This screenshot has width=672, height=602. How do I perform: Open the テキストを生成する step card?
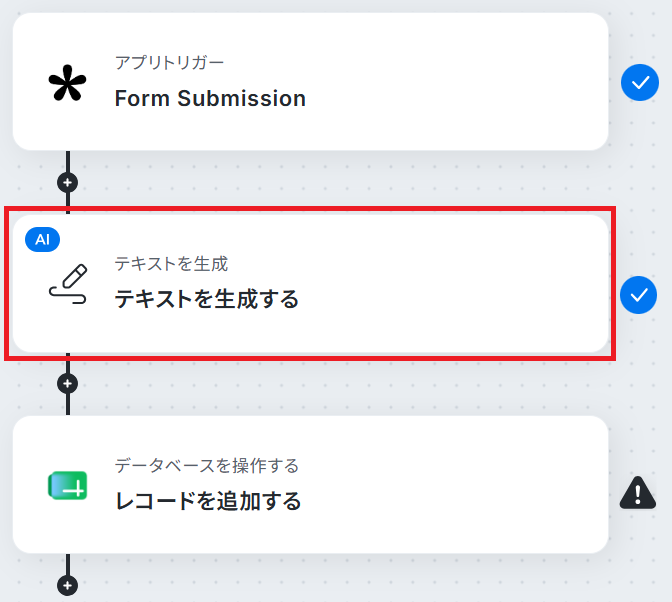(x=311, y=284)
